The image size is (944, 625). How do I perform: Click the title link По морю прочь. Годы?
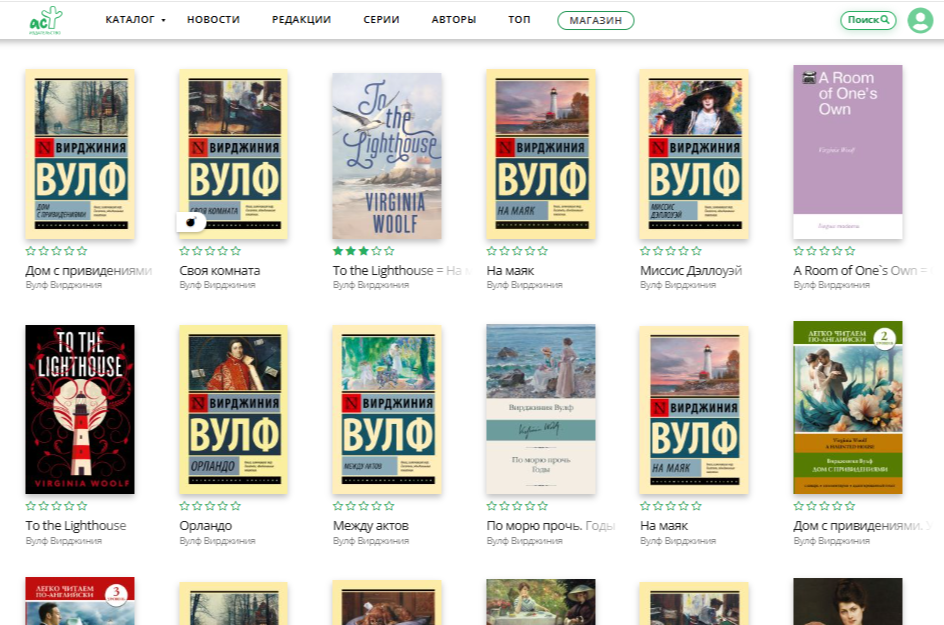550,526
